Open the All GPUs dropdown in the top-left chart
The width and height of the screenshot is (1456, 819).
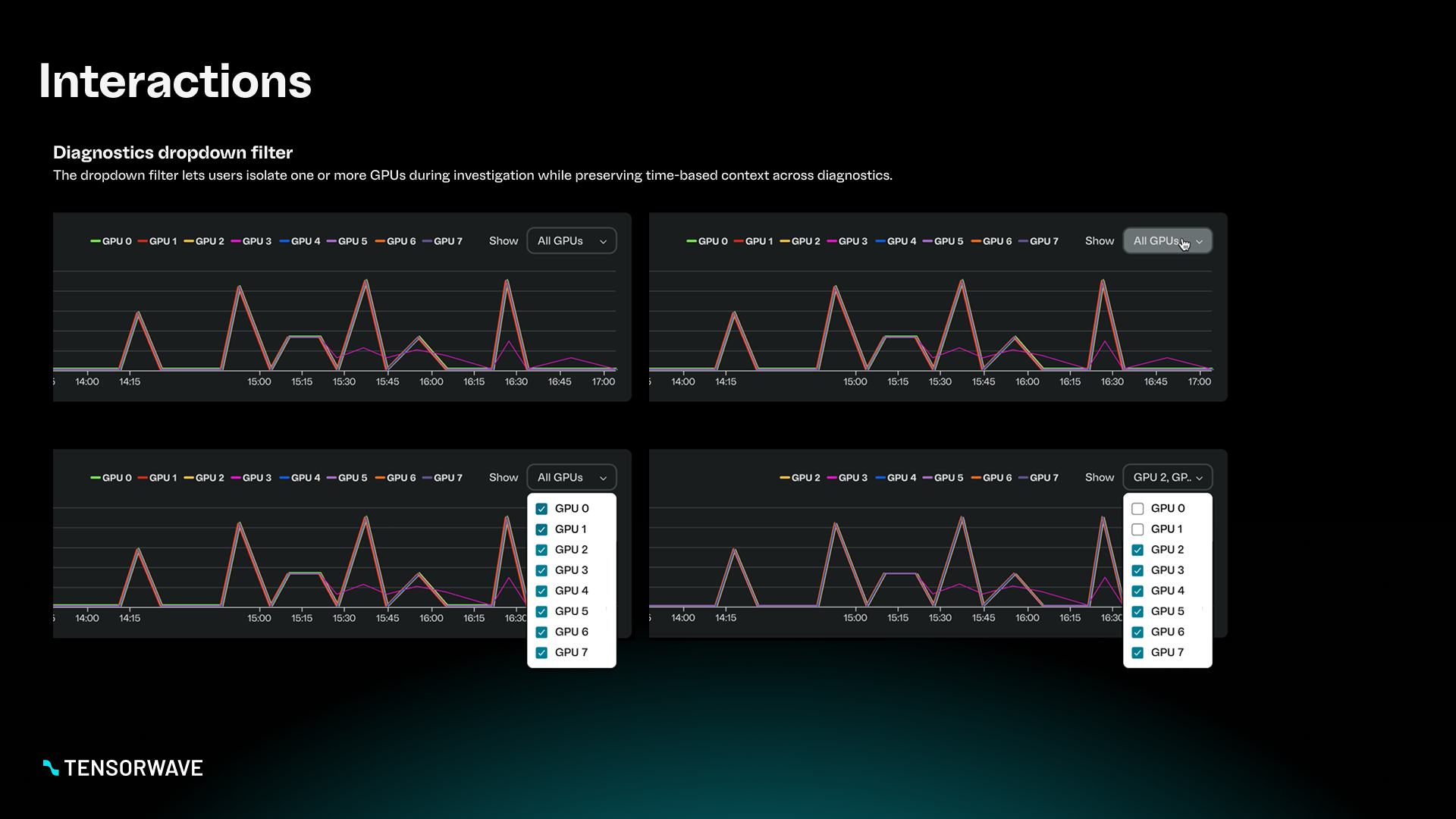(572, 241)
